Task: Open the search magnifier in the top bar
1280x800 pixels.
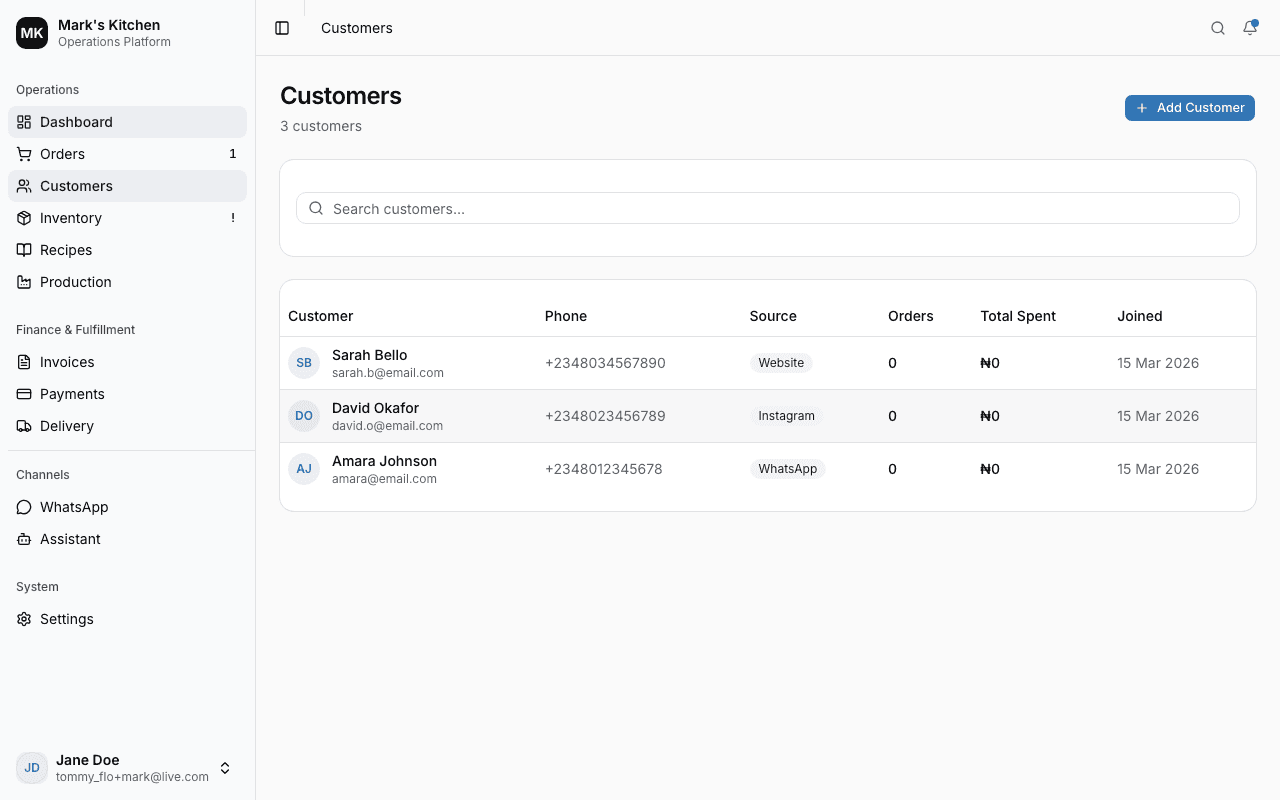Action: click(1217, 28)
